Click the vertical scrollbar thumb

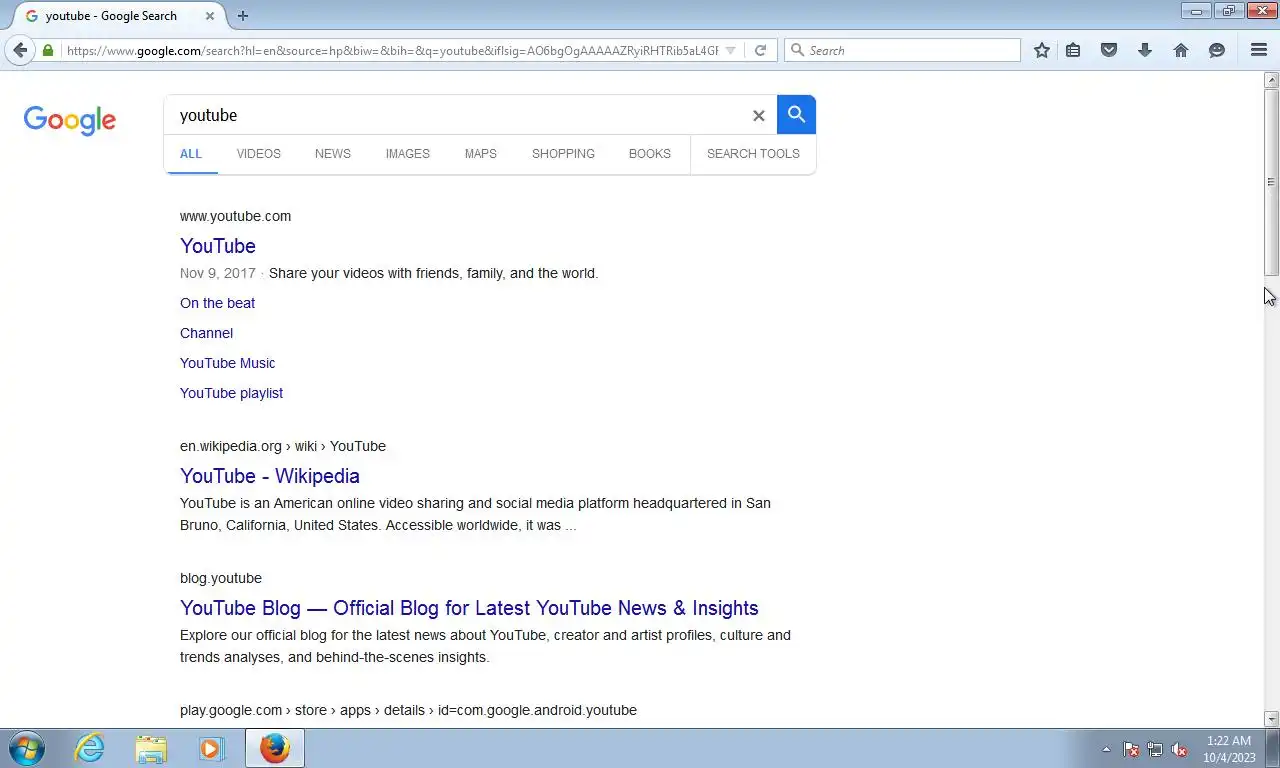coord(1272,182)
